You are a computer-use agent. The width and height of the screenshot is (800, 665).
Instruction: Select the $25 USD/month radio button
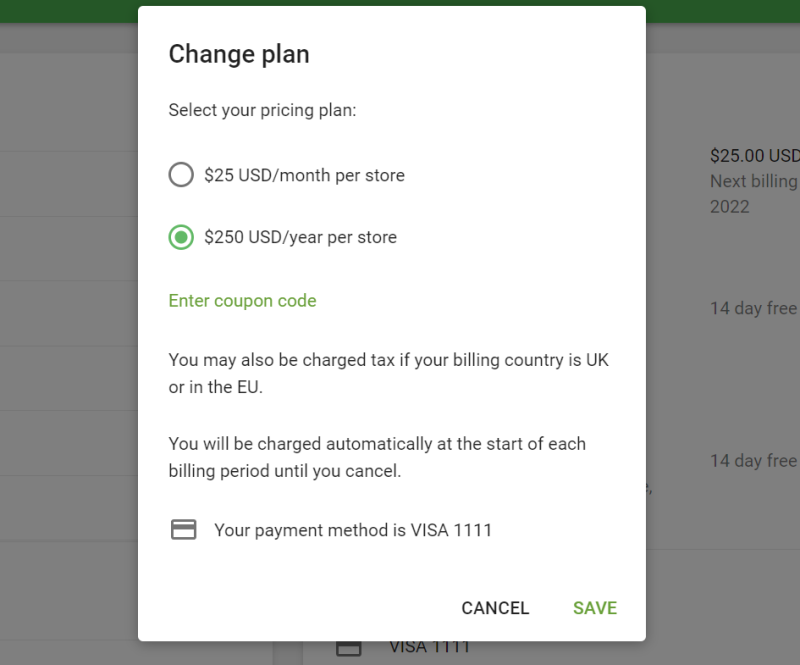tap(181, 175)
